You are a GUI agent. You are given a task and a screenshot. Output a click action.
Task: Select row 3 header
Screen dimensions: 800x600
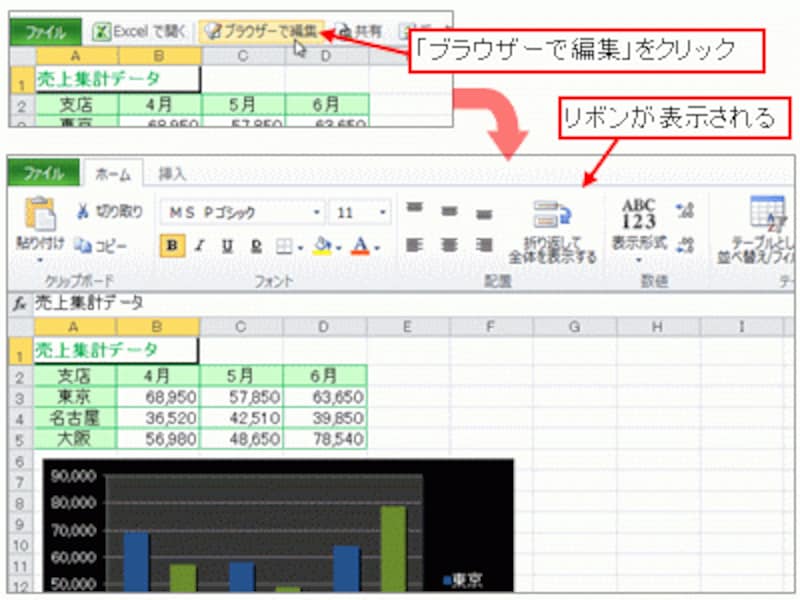[20, 397]
